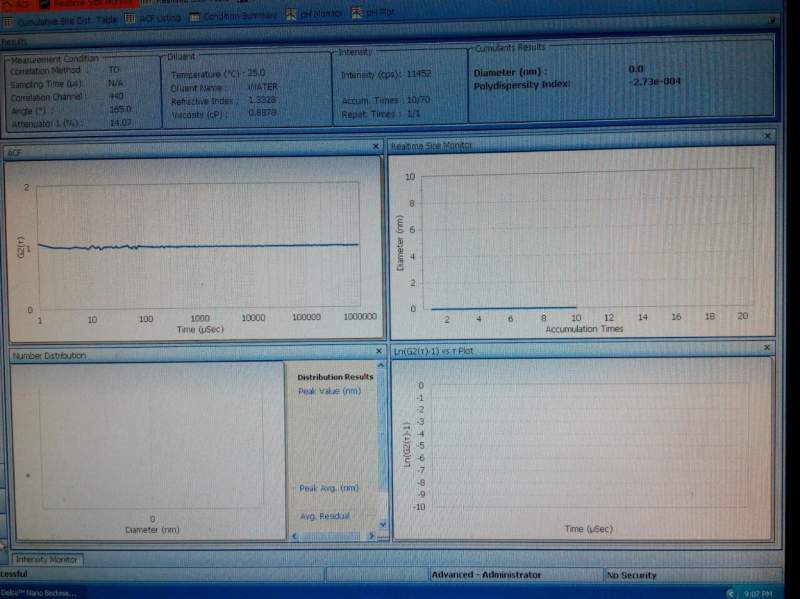This screenshot has height=599, width=800.
Task: Open the ACF Listing view
Action: click(x=153, y=18)
